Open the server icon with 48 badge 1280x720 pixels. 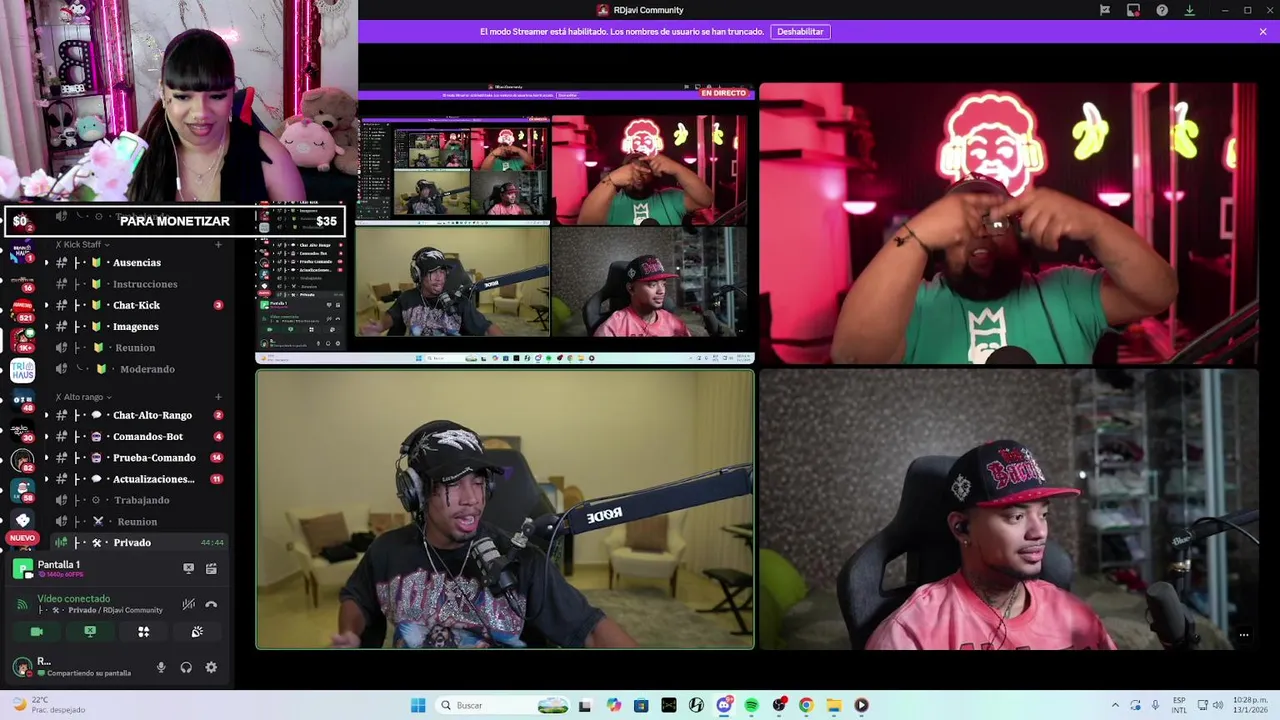pyautogui.click(x=22, y=401)
